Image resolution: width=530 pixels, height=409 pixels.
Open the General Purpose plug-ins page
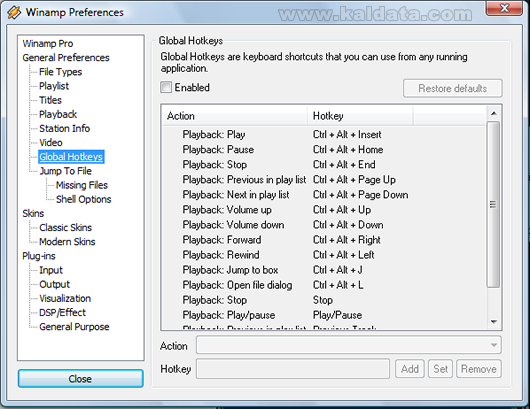(74, 327)
